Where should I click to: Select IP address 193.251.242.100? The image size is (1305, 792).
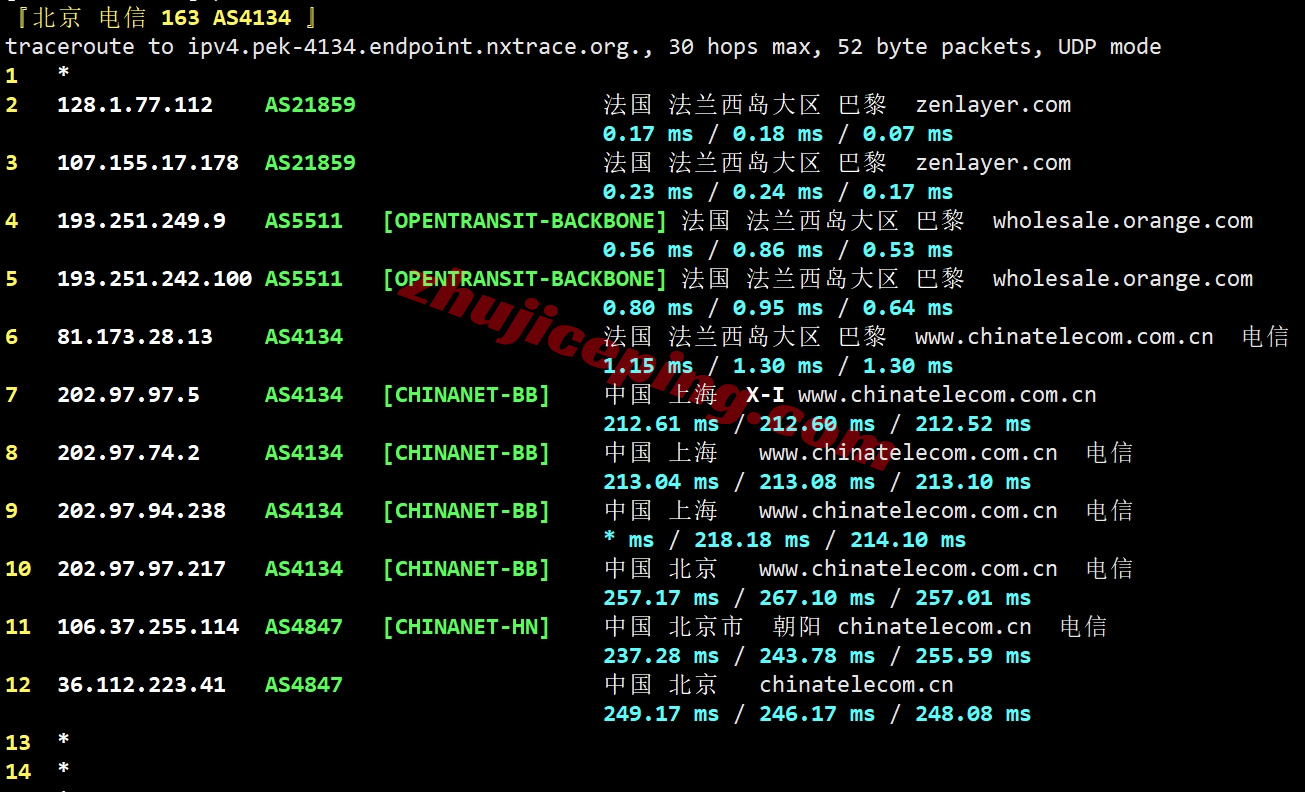coord(154,279)
